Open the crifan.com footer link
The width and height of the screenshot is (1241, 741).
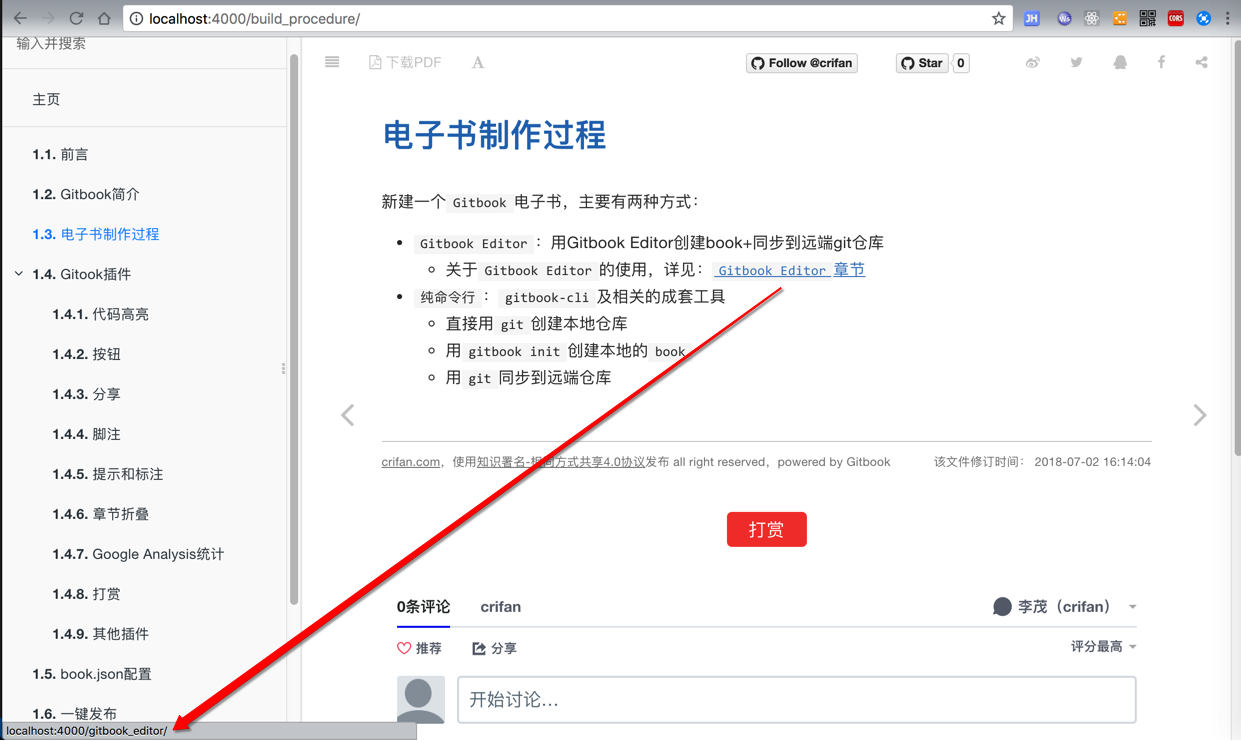[411, 462]
